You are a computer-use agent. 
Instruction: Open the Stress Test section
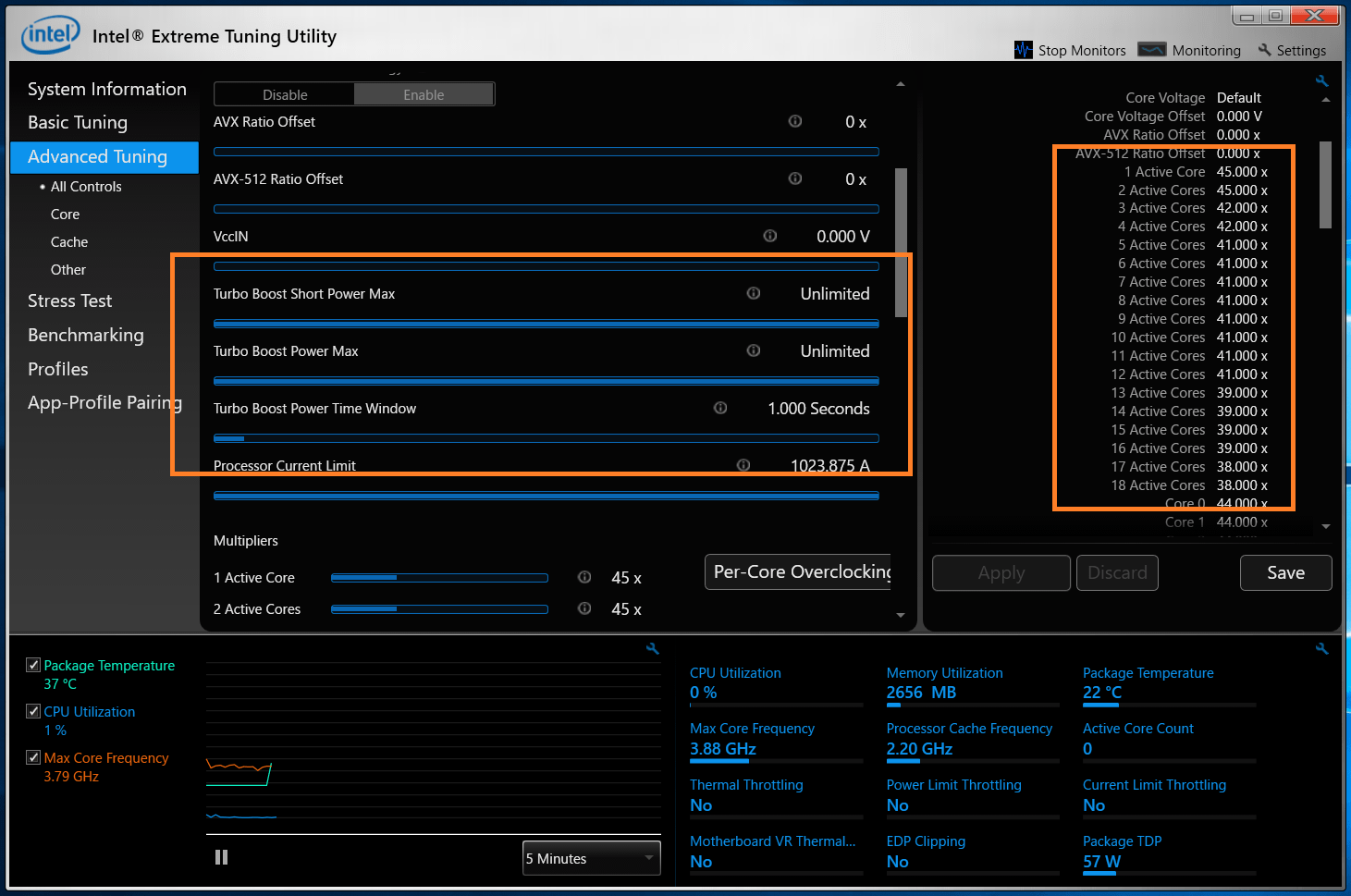click(x=70, y=301)
